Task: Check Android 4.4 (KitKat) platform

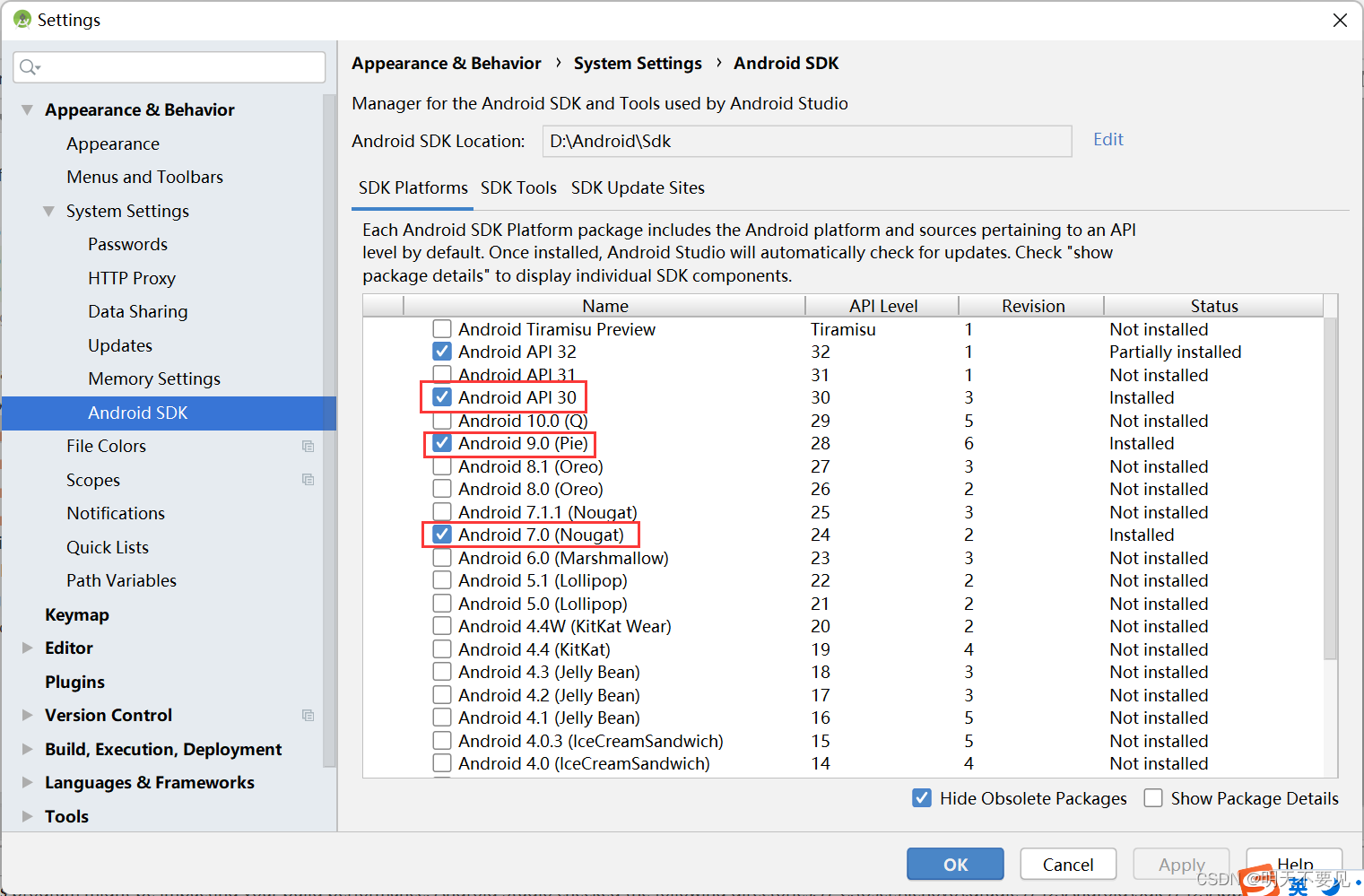Action: (442, 649)
